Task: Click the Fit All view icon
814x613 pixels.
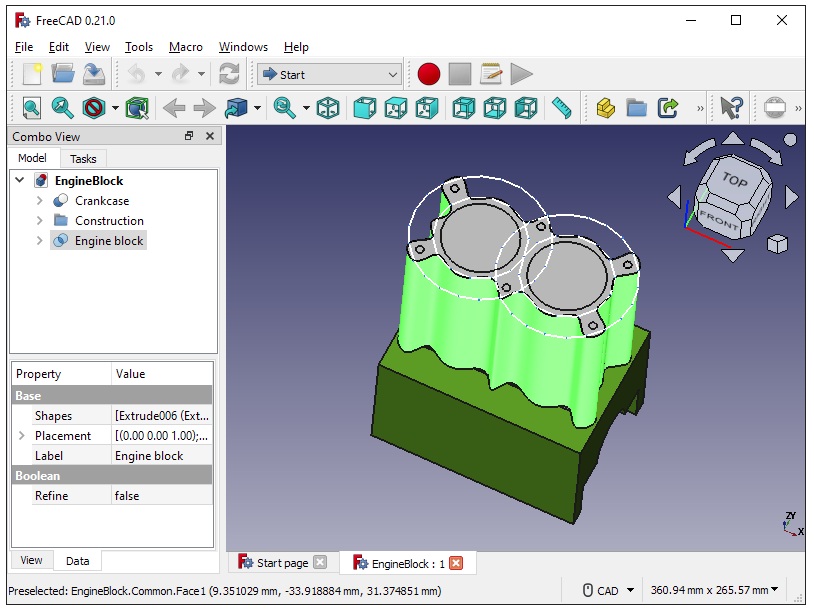Action: click(32, 108)
